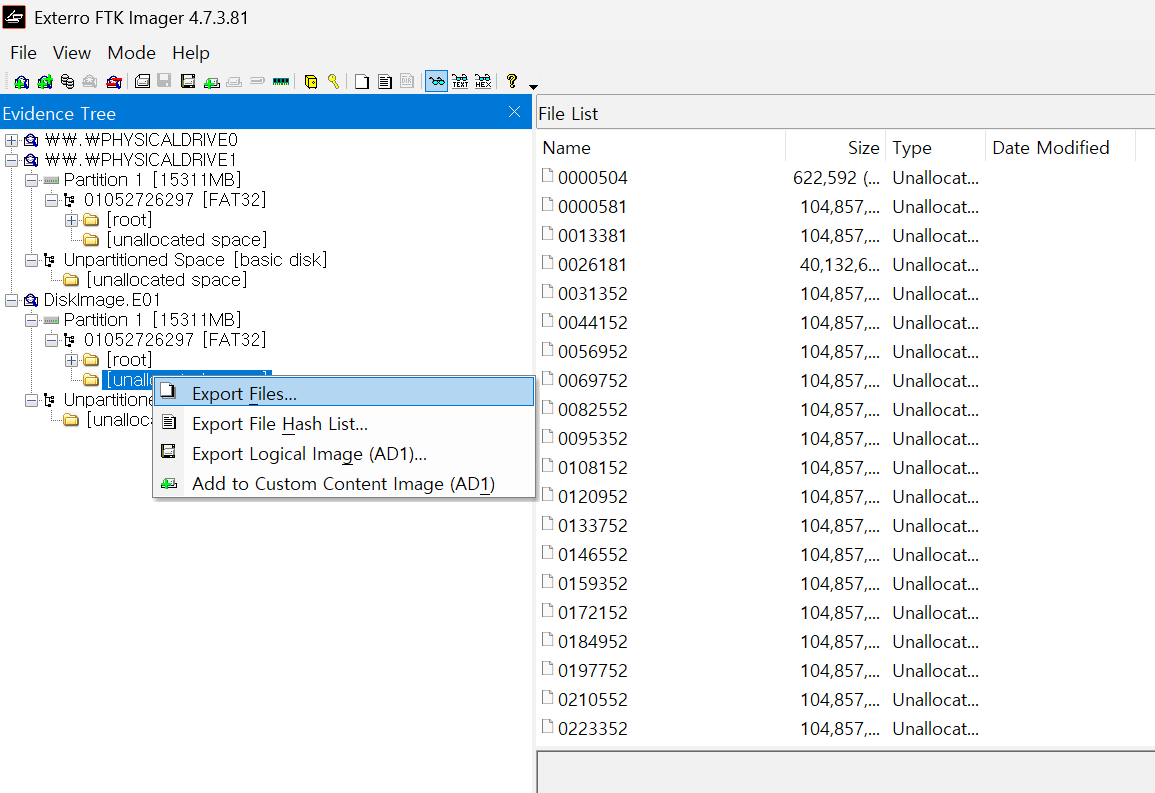Toggle view files as TEXT mode
1155x793 pixels.
(460, 82)
